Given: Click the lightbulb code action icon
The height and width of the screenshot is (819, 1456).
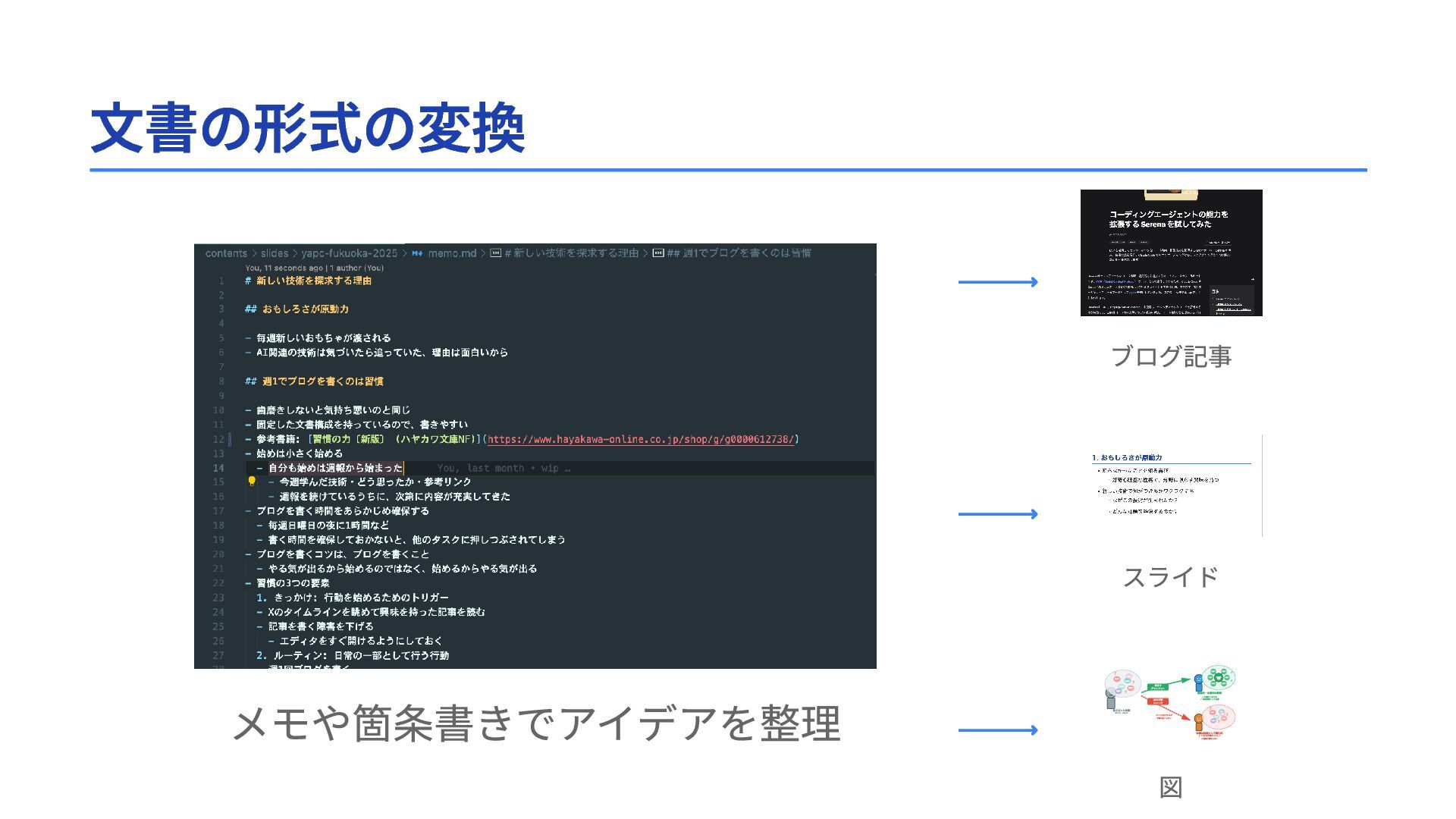Looking at the screenshot, I should [252, 482].
